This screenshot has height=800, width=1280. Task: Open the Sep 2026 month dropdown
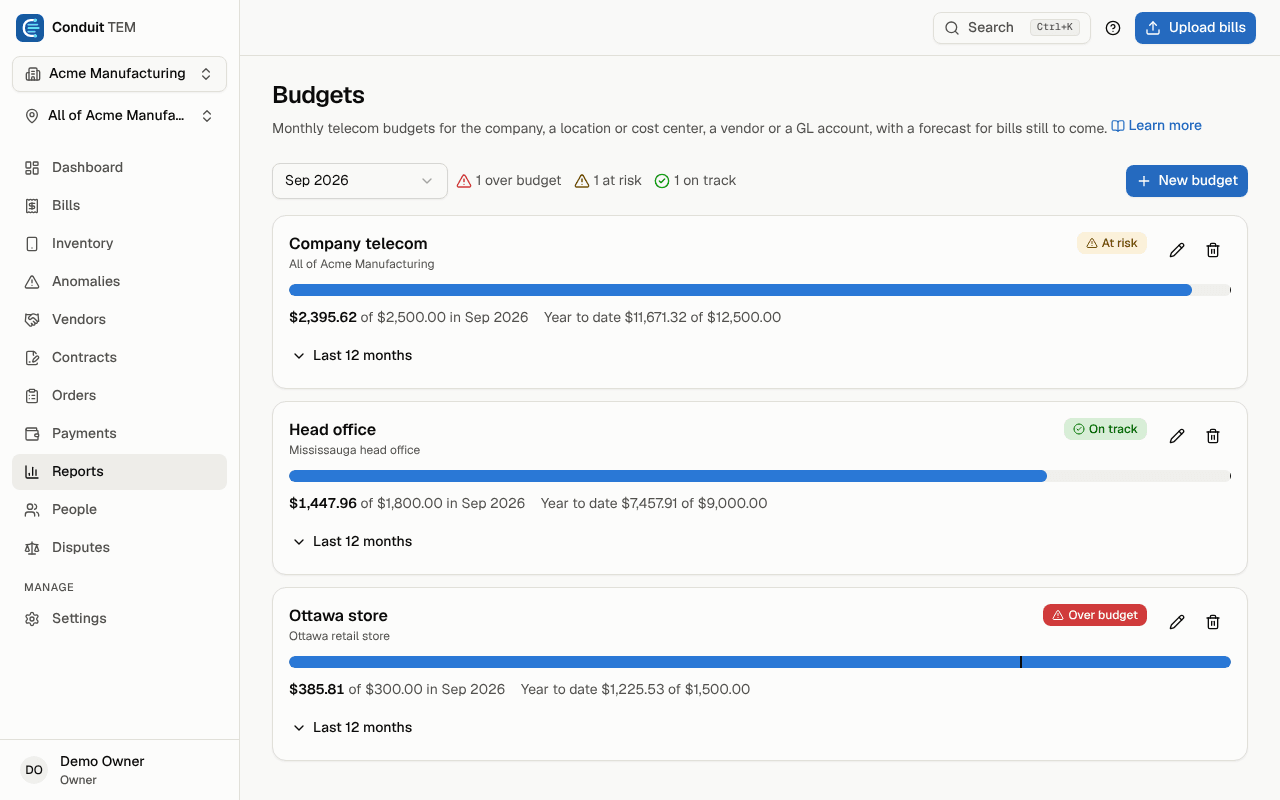click(359, 181)
